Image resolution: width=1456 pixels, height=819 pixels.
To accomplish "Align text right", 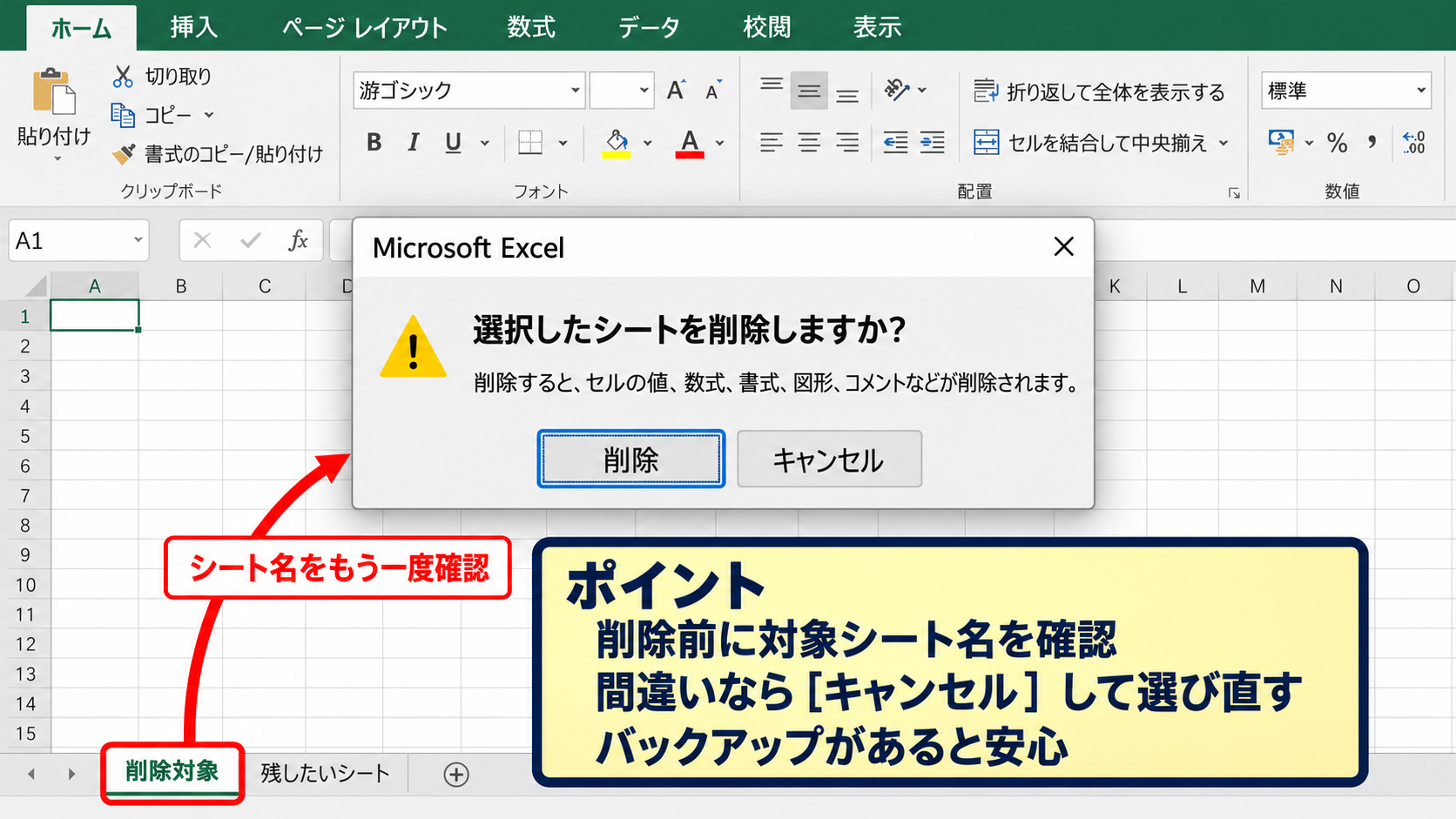I will click(x=847, y=142).
